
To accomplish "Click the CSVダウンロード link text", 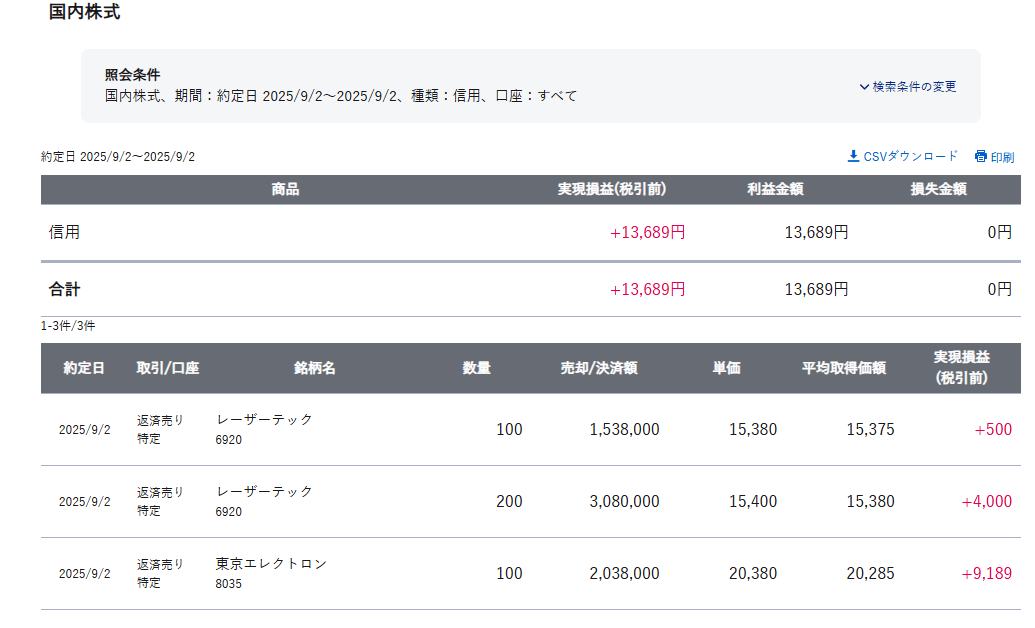I will pos(910,156).
